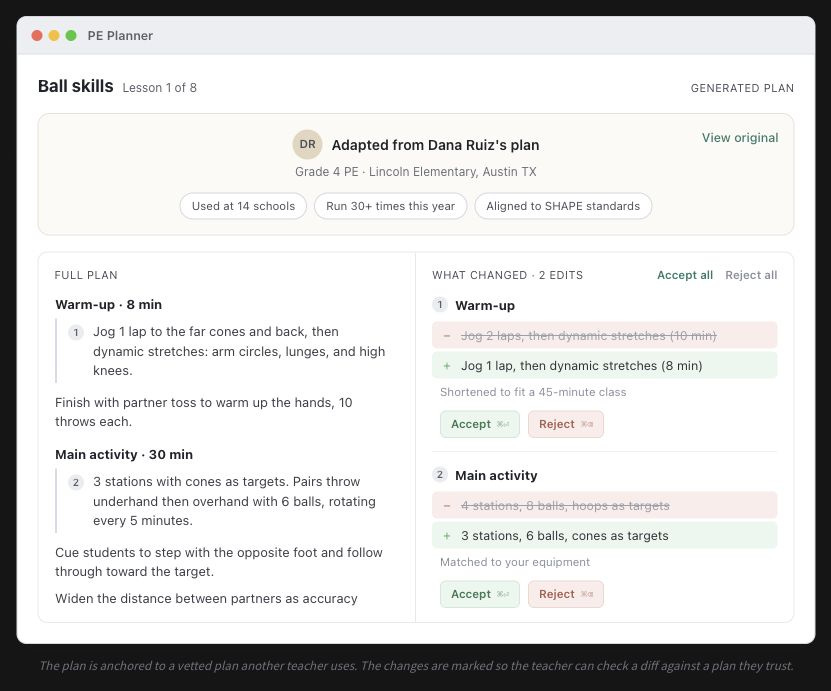Click the plus icon on added main activity line
831x691 pixels.
click(447, 536)
